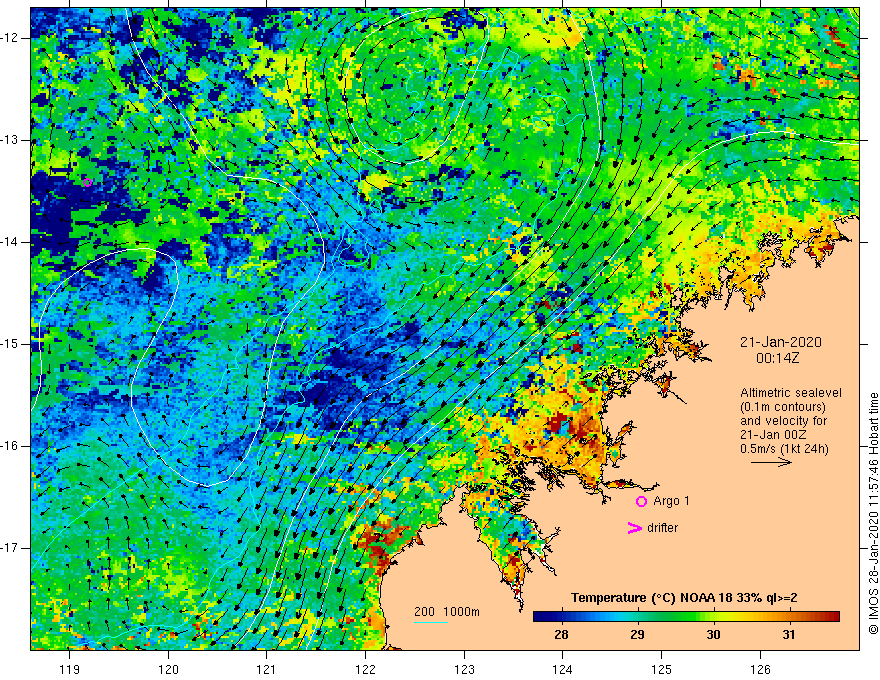
Task: Click the longitude axis label "123"
Action: (464, 669)
